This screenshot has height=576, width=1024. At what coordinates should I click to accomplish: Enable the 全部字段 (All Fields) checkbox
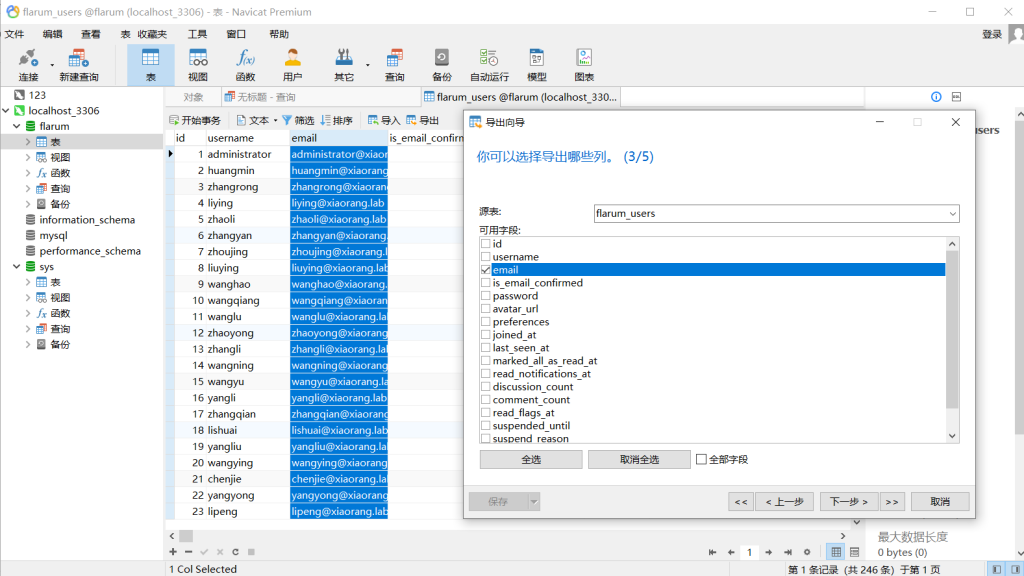[x=701, y=460]
